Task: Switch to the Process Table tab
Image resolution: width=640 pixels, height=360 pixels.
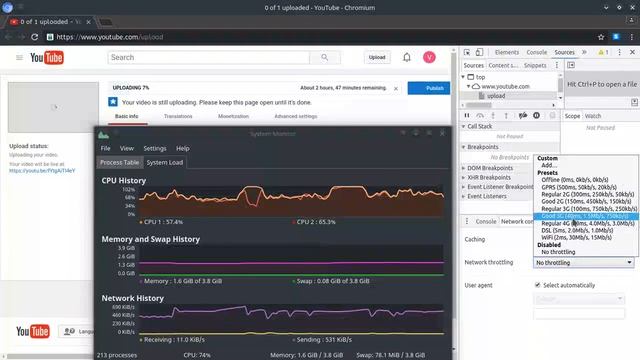Action: click(120, 162)
